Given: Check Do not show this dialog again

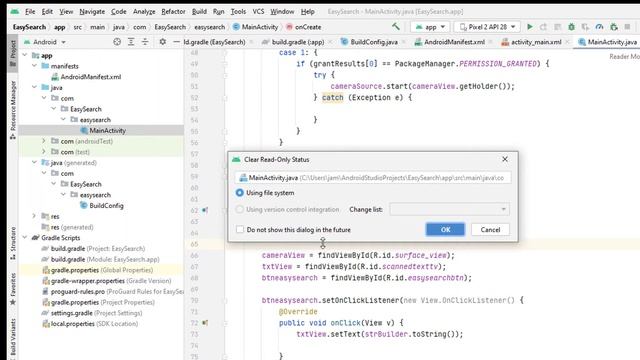Looking at the screenshot, I should coord(240,229).
